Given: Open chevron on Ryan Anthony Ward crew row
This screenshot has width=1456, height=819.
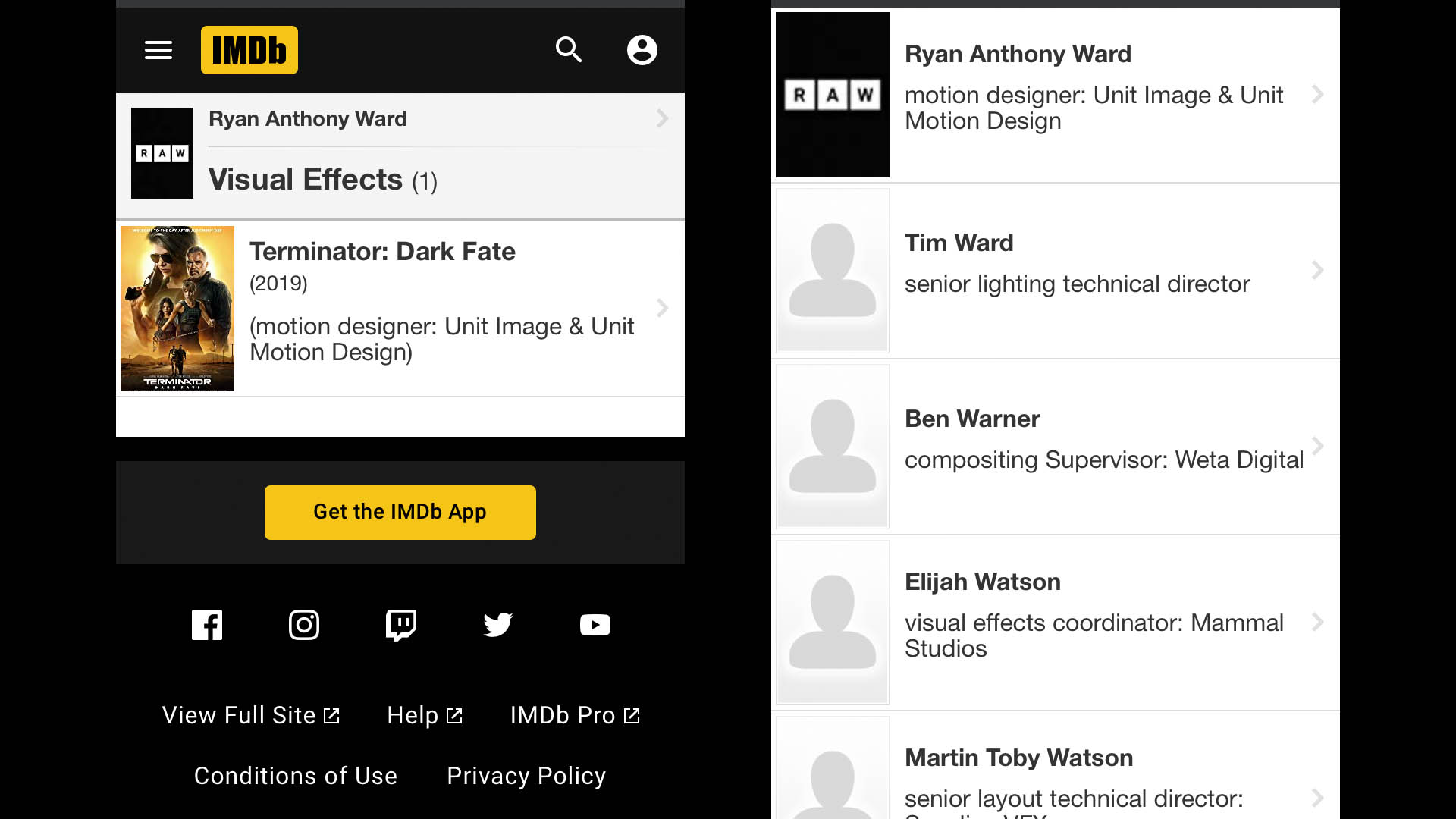Looking at the screenshot, I should (x=1318, y=94).
